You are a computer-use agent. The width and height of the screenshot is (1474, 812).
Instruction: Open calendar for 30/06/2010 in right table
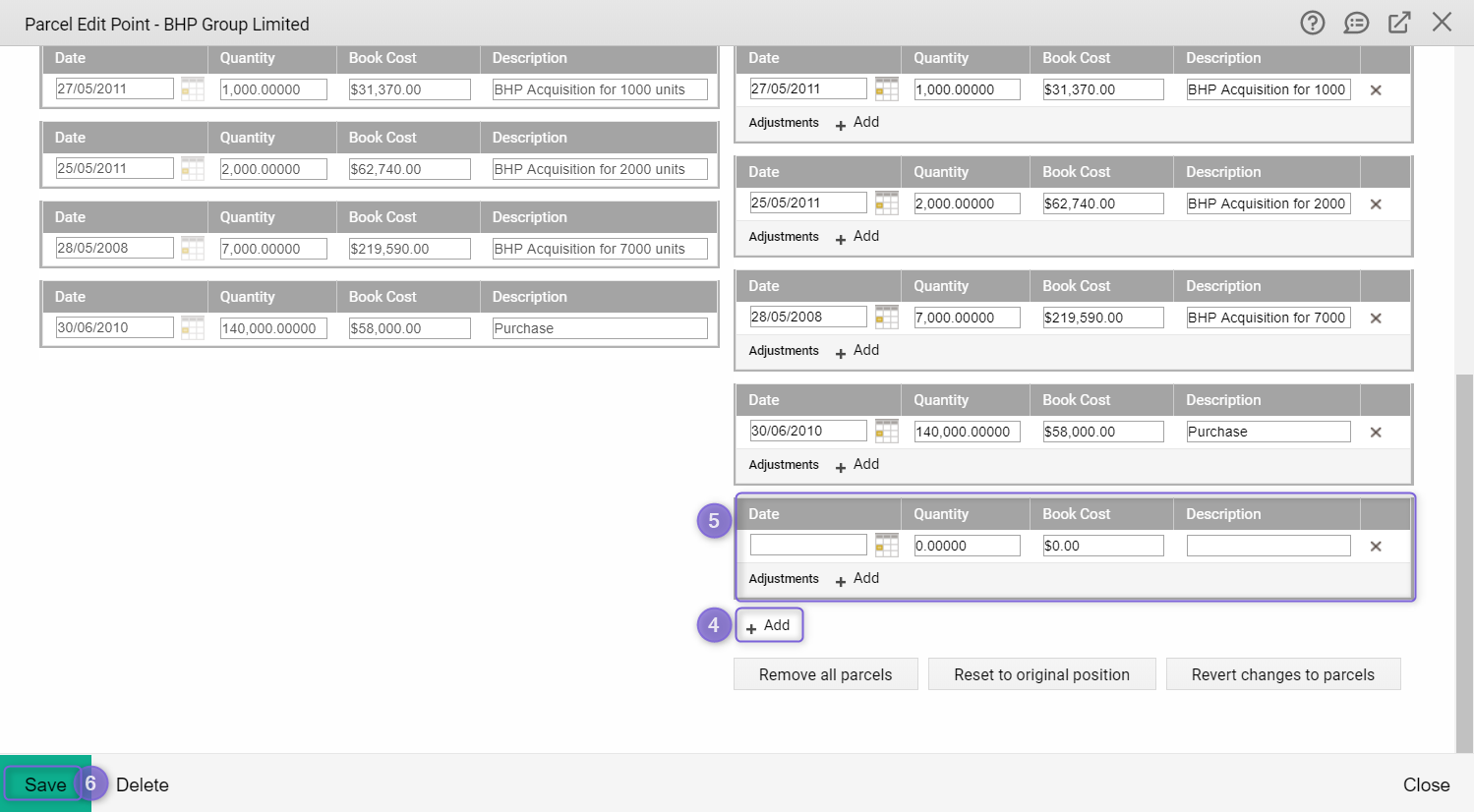(x=887, y=432)
